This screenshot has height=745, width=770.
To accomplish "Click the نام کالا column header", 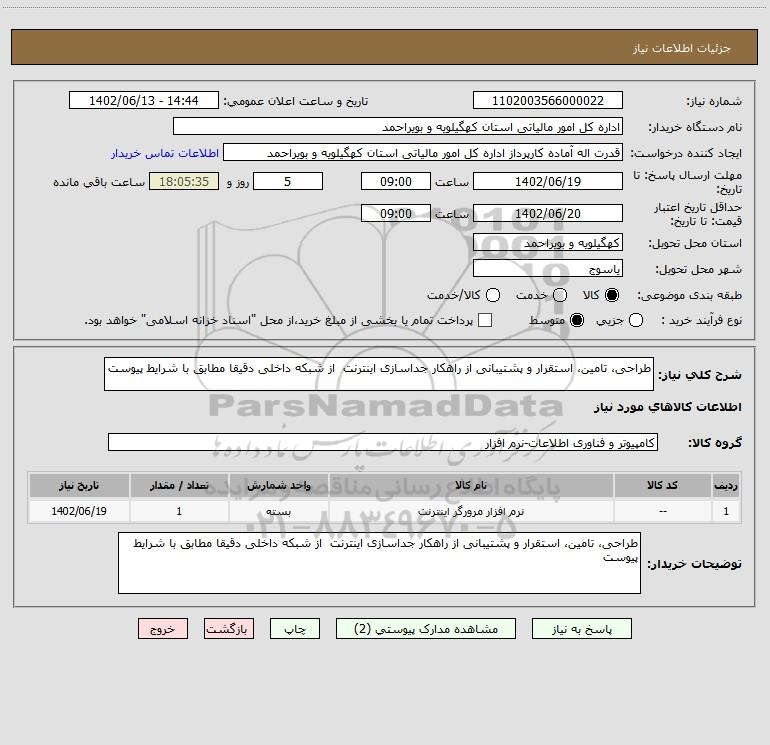I will 471,486.
